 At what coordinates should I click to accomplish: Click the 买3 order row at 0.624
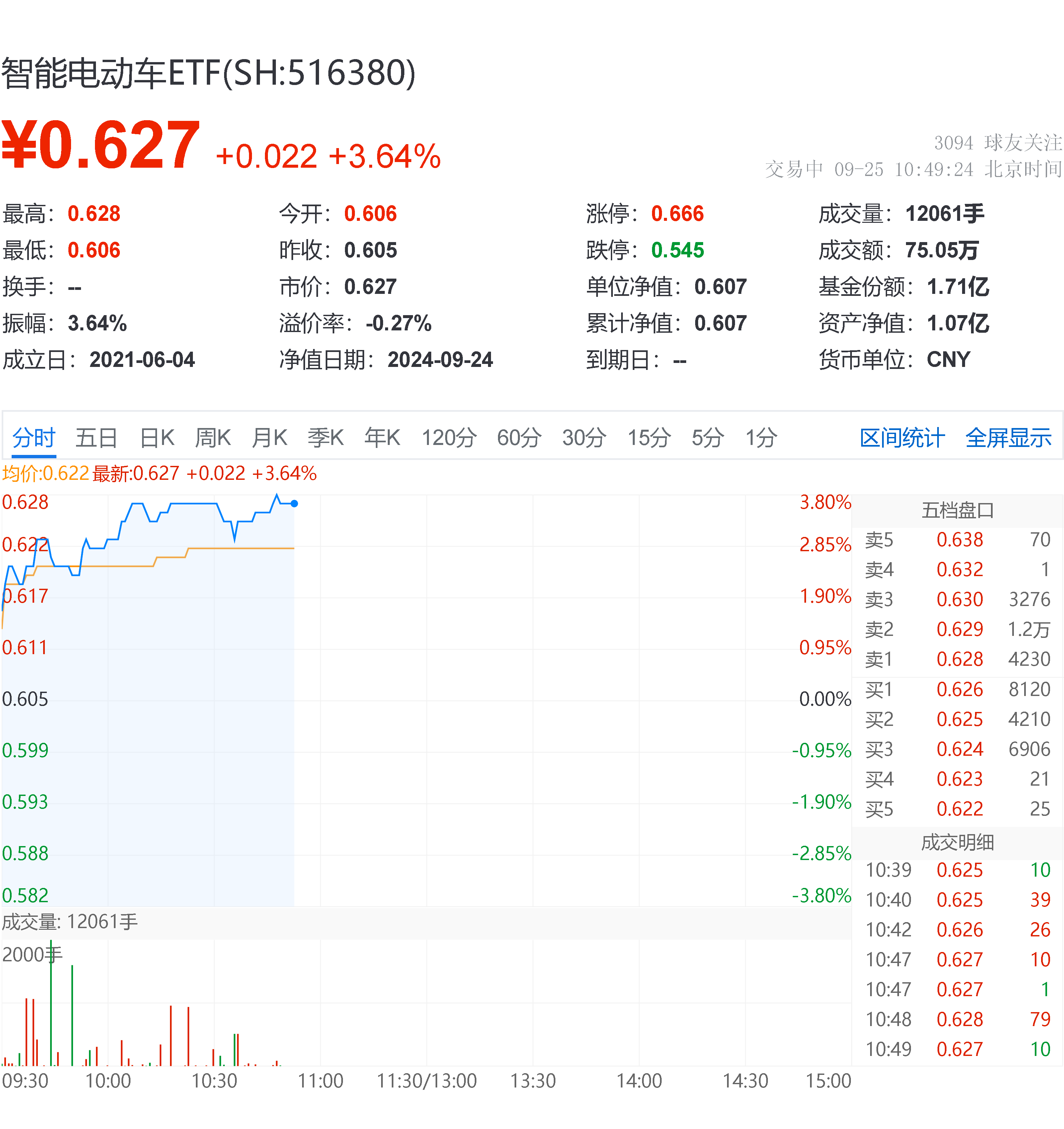click(957, 749)
